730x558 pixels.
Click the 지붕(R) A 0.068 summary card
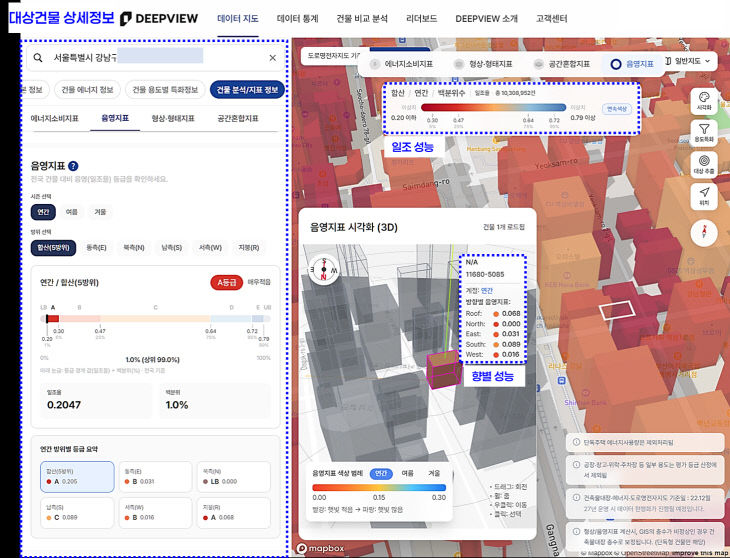(234, 513)
